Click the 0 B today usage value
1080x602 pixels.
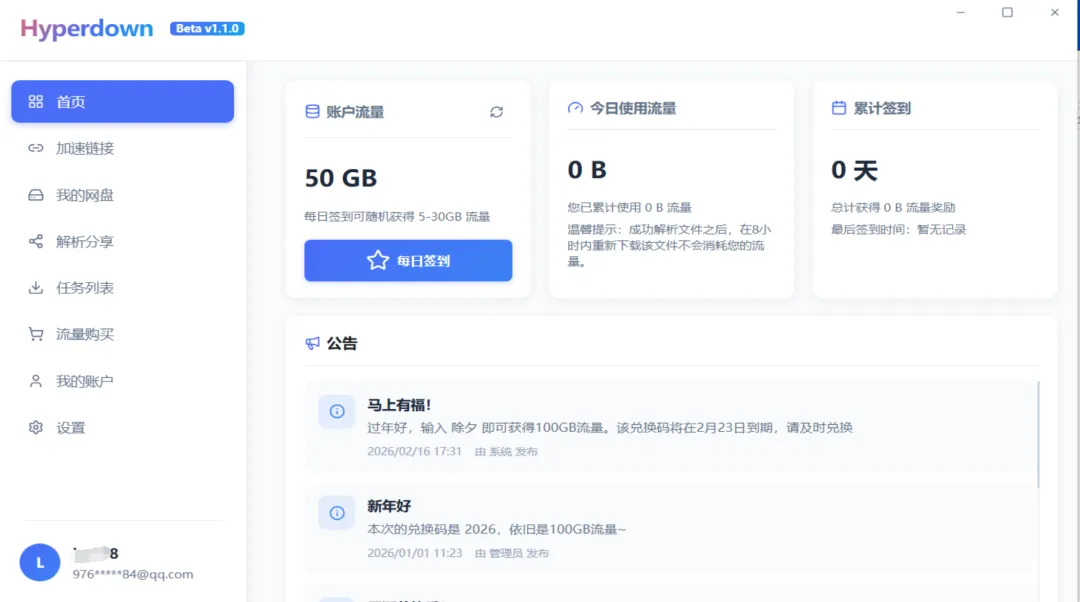coord(587,169)
